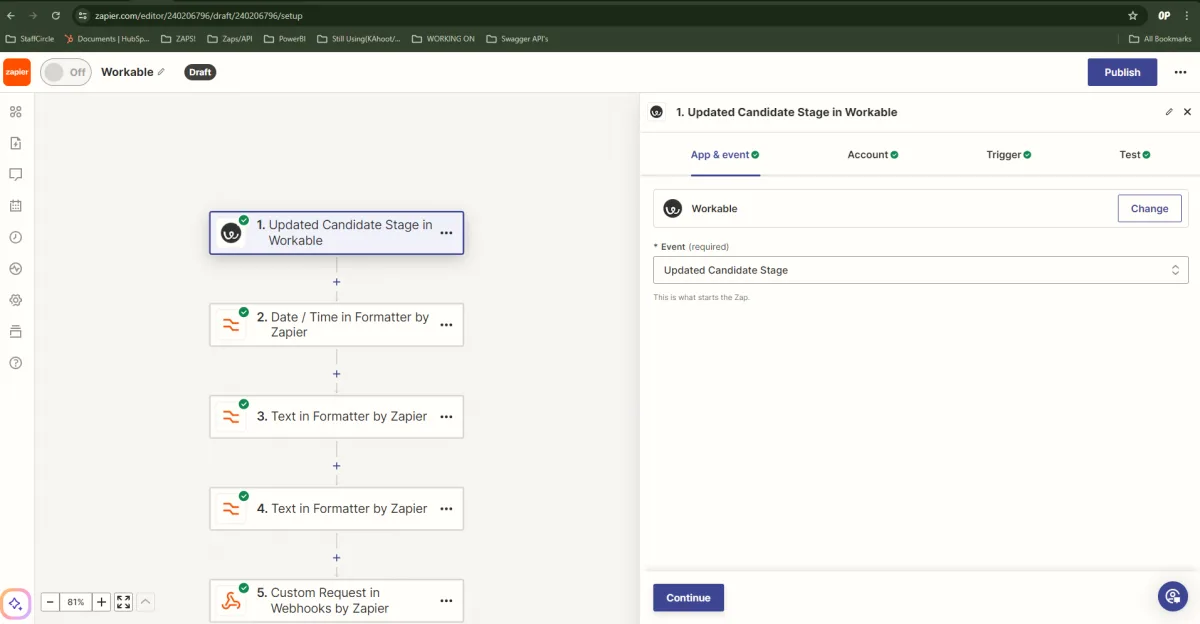This screenshot has height=624, width=1200.
Task: Fit the canvas to view icon
Action: coord(123,602)
